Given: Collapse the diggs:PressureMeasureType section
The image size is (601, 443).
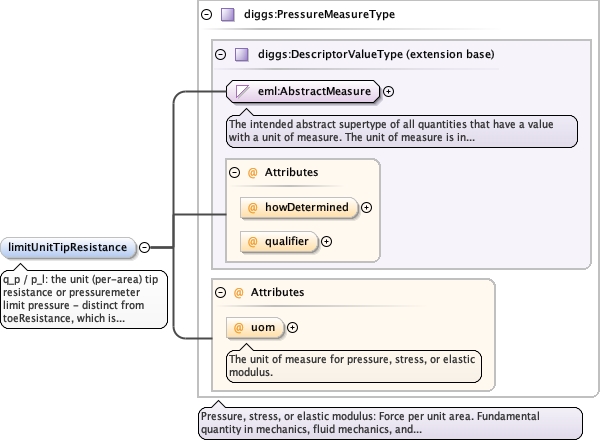Looking at the screenshot, I should tap(207, 15).
